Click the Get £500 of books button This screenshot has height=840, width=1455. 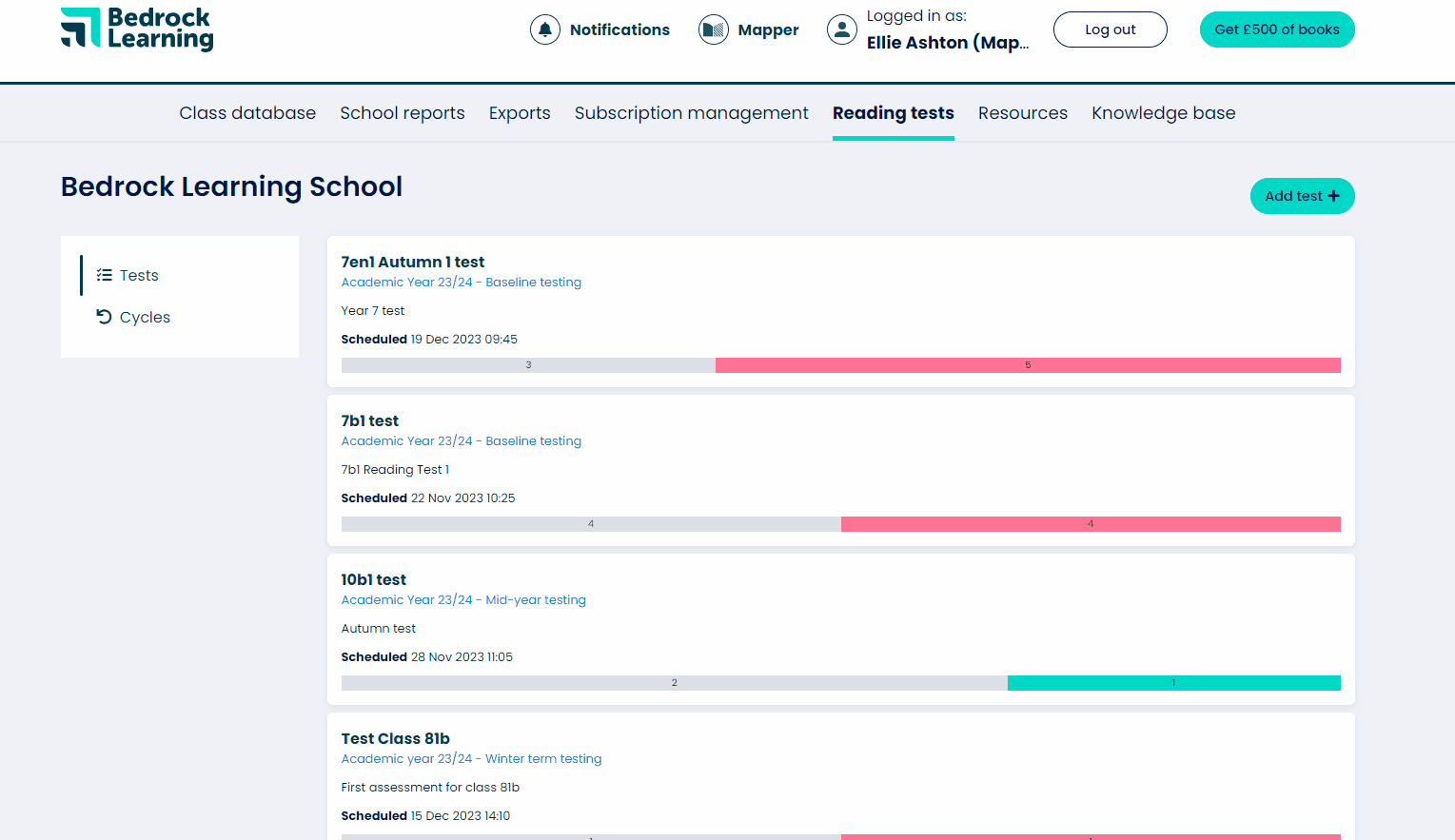tap(1277, 29)
